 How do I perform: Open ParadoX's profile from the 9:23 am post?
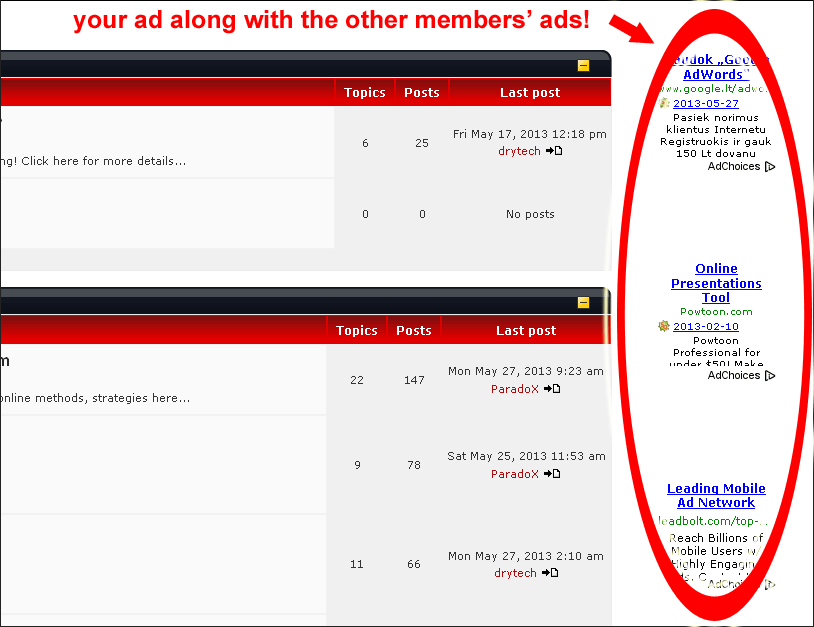[514, 389]
